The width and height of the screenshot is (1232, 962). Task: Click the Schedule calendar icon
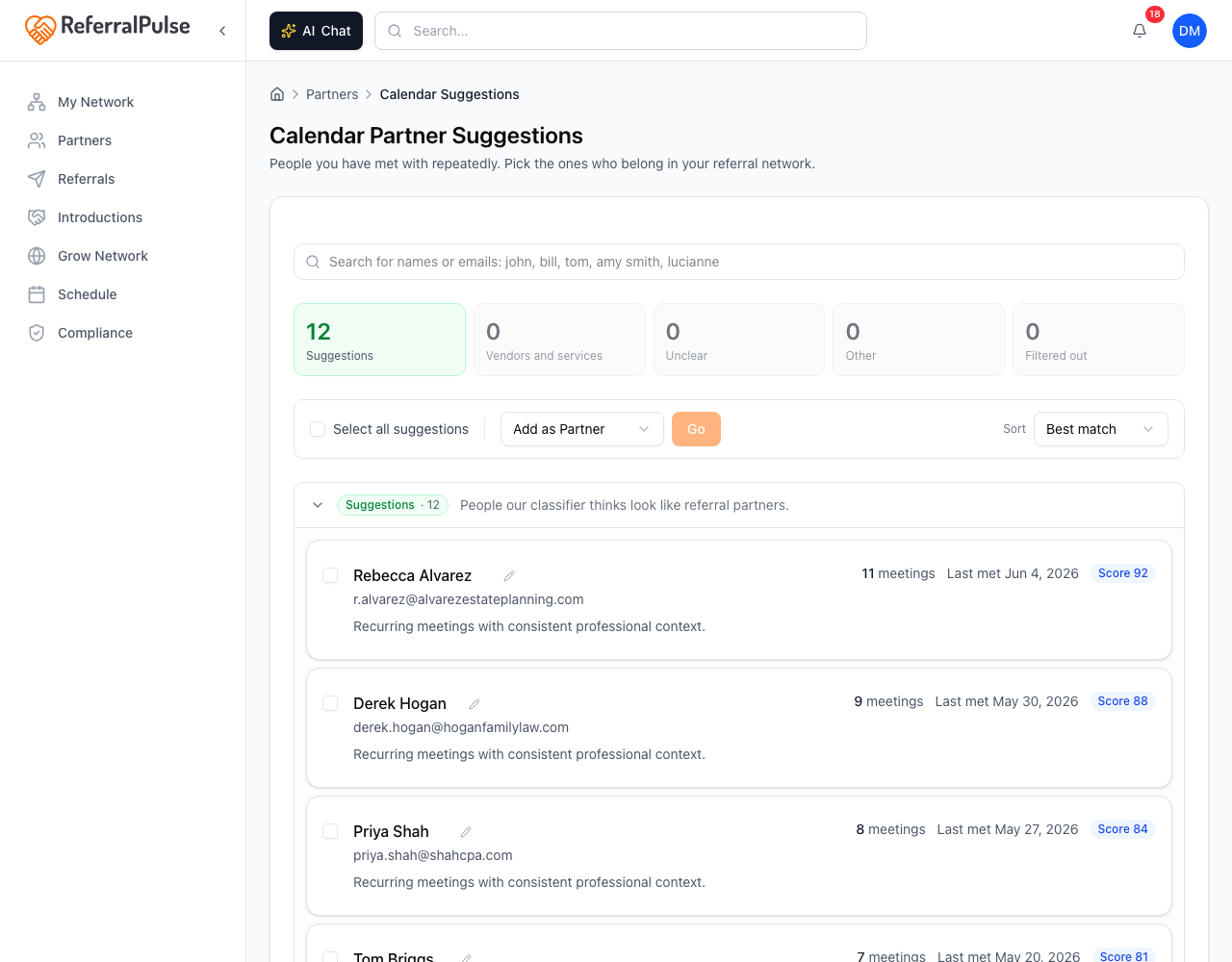37,294
